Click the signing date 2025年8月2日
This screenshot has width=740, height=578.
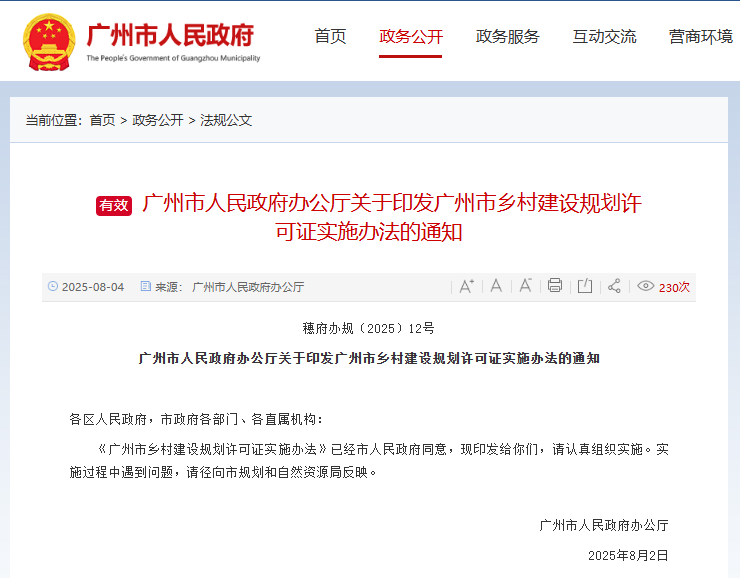coord(628,555)
